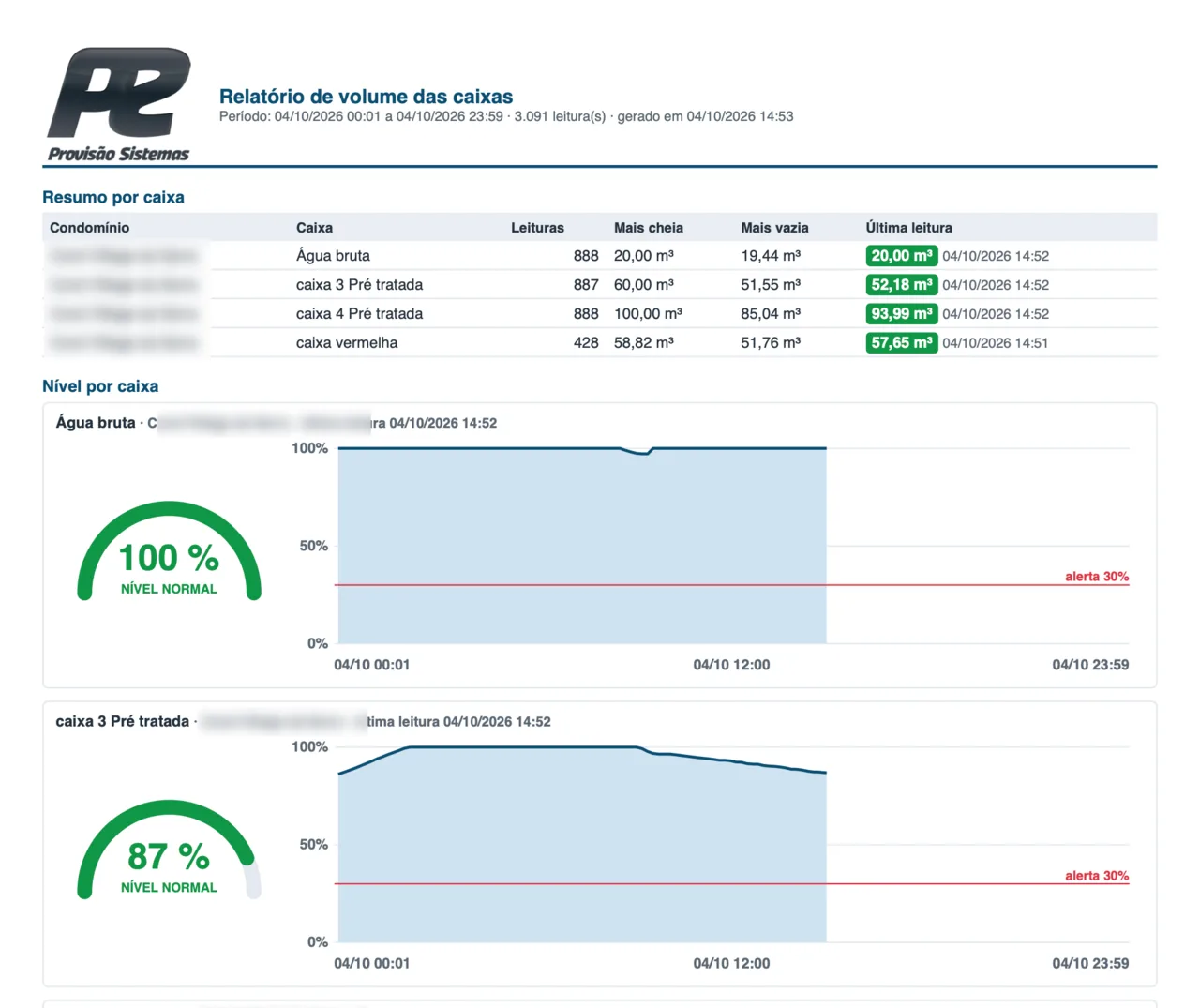Click the 87 % gauge for caixa 3
This screenshot has width=1200, height=1008.
169,850
